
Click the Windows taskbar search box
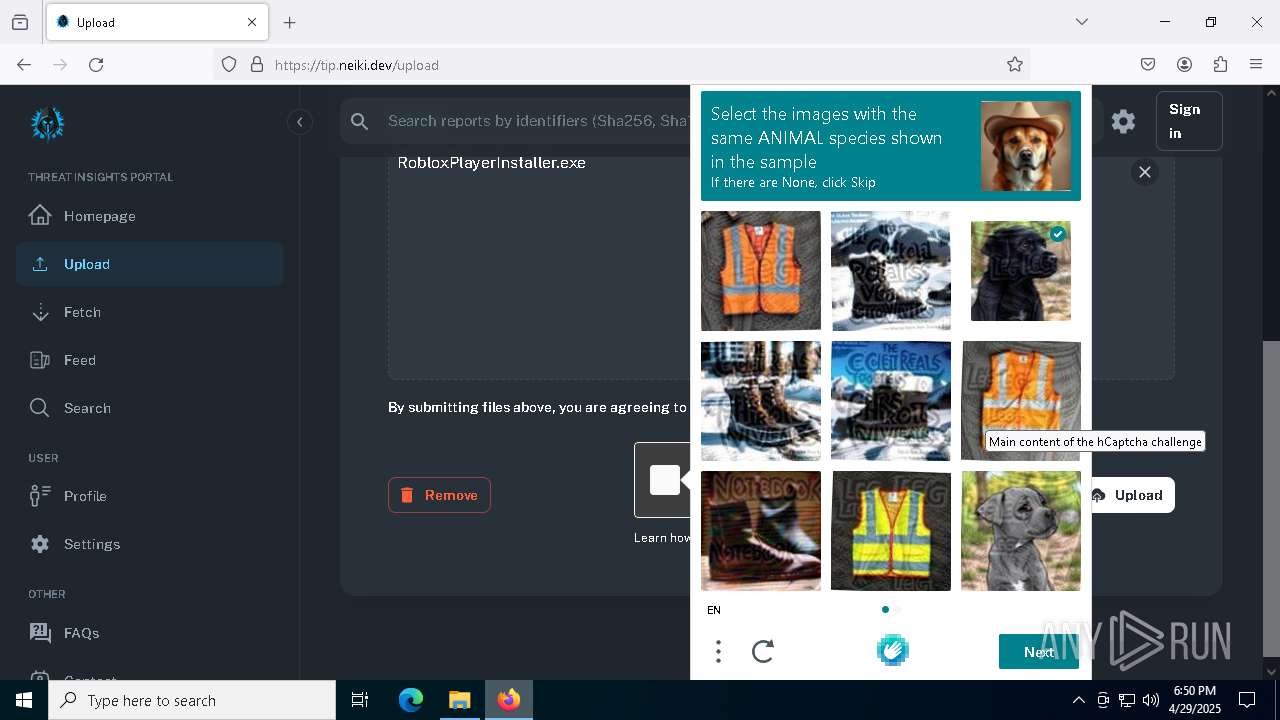(x=192, y=700)
